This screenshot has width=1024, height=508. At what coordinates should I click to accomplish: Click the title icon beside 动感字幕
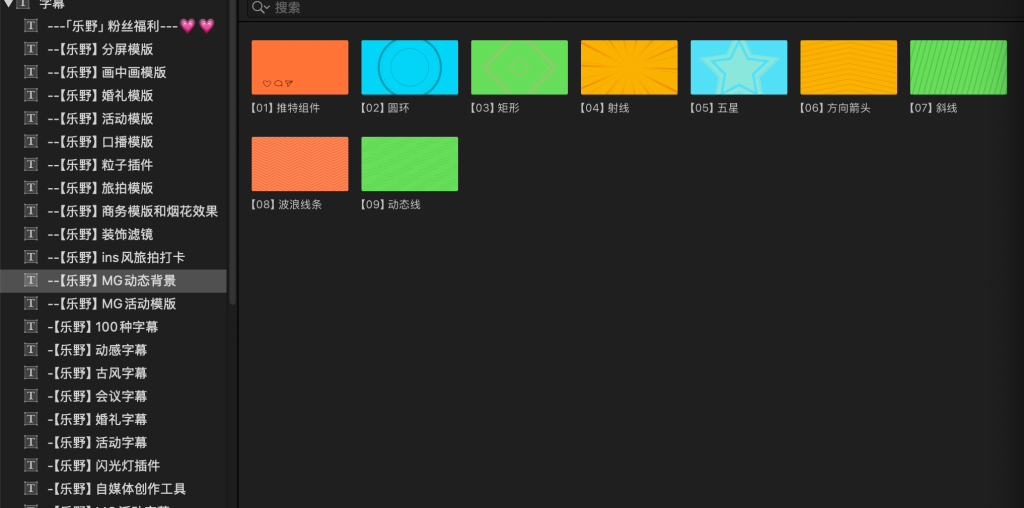click(31, 350)
